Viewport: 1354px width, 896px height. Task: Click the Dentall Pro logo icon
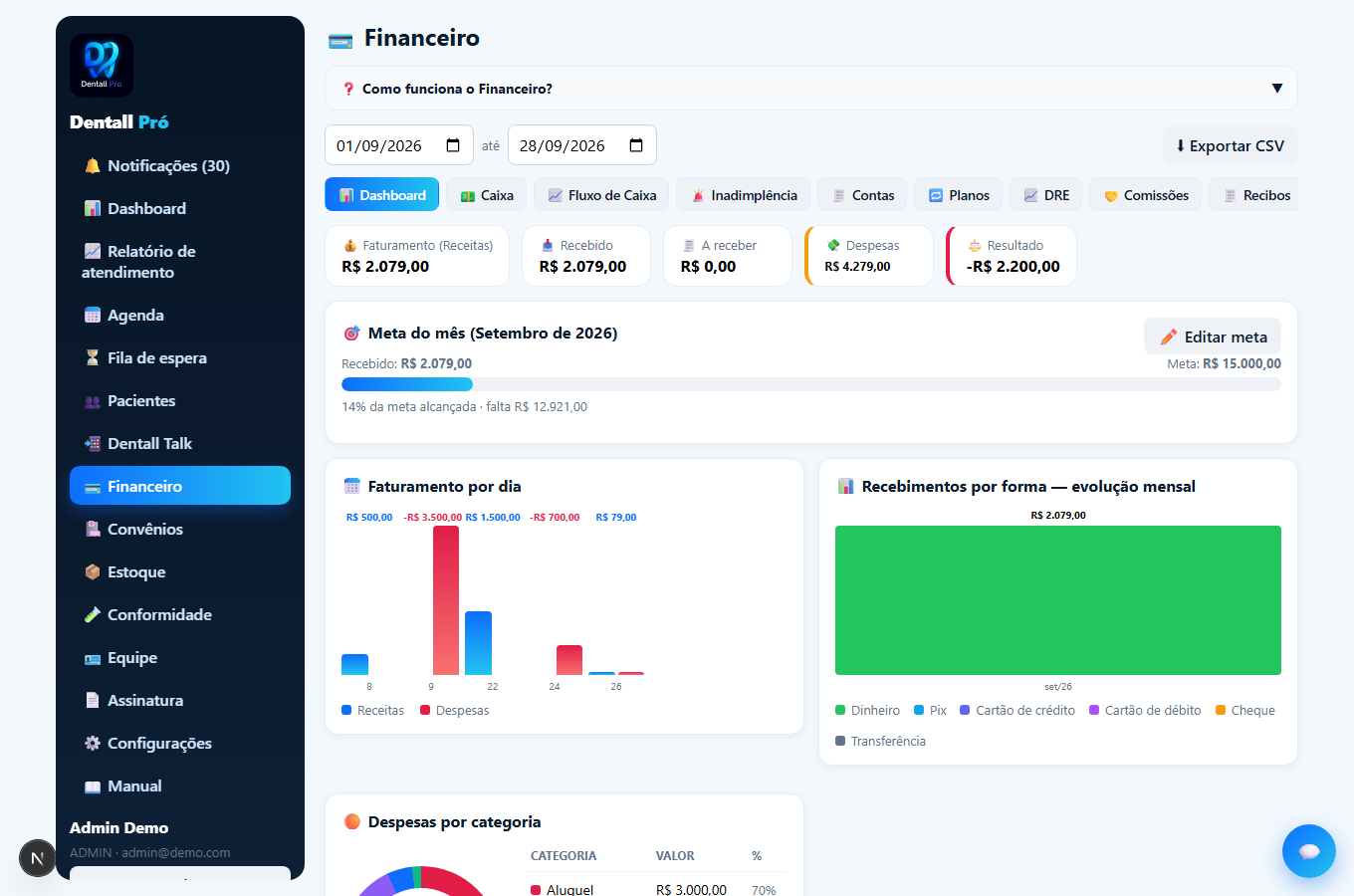(102, 66)
